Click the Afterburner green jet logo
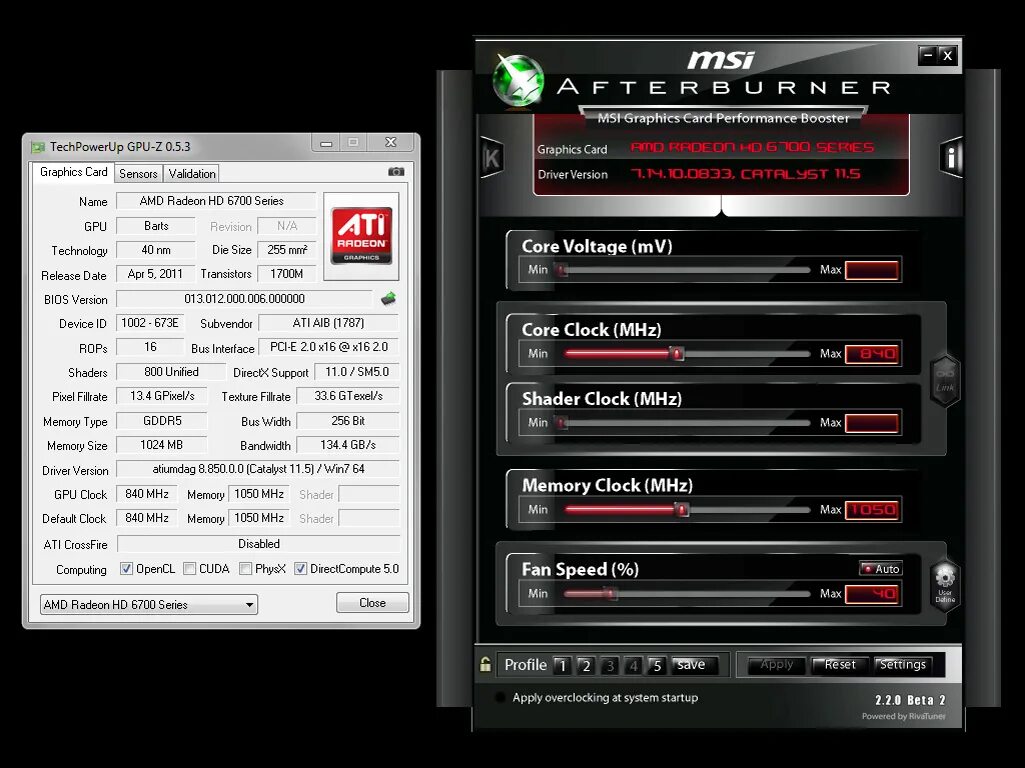Screen dimensions: 1025x768 pos(518,80)
